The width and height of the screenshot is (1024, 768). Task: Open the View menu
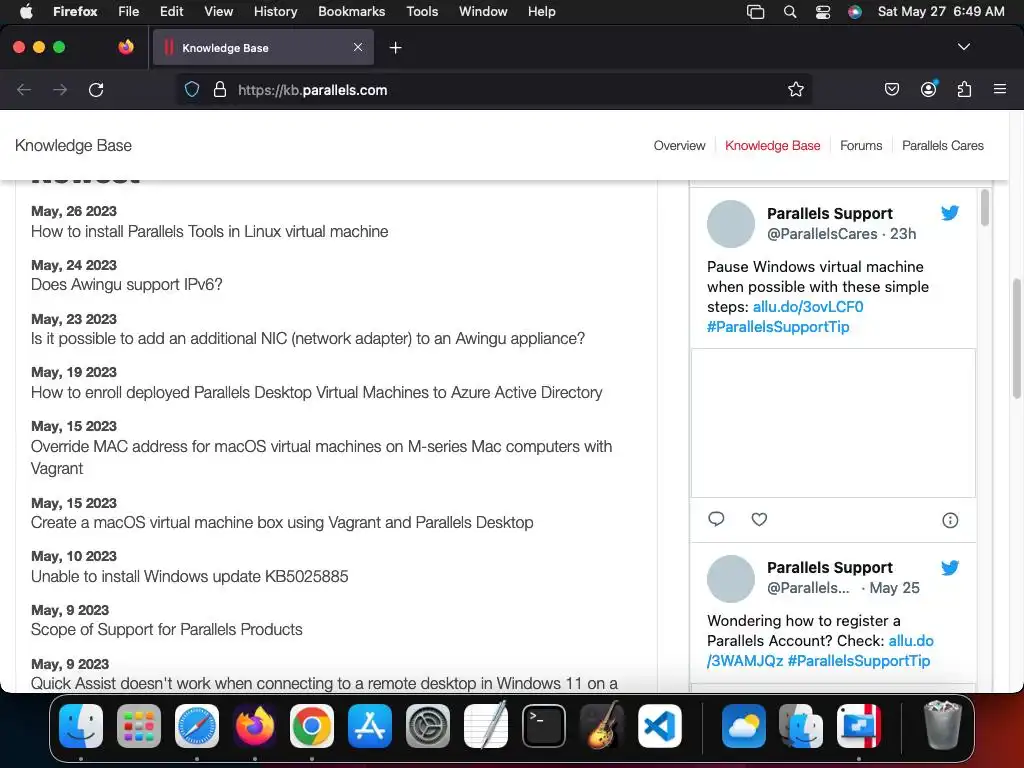(x=218, y=12)
